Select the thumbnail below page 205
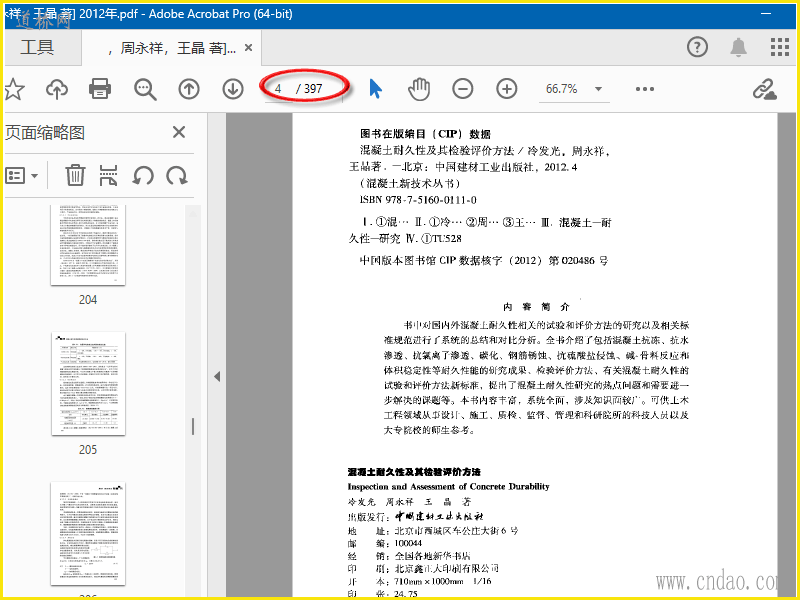Image resolution: width=800 pixels, height=600 pixels. click(x=88, y=534)
